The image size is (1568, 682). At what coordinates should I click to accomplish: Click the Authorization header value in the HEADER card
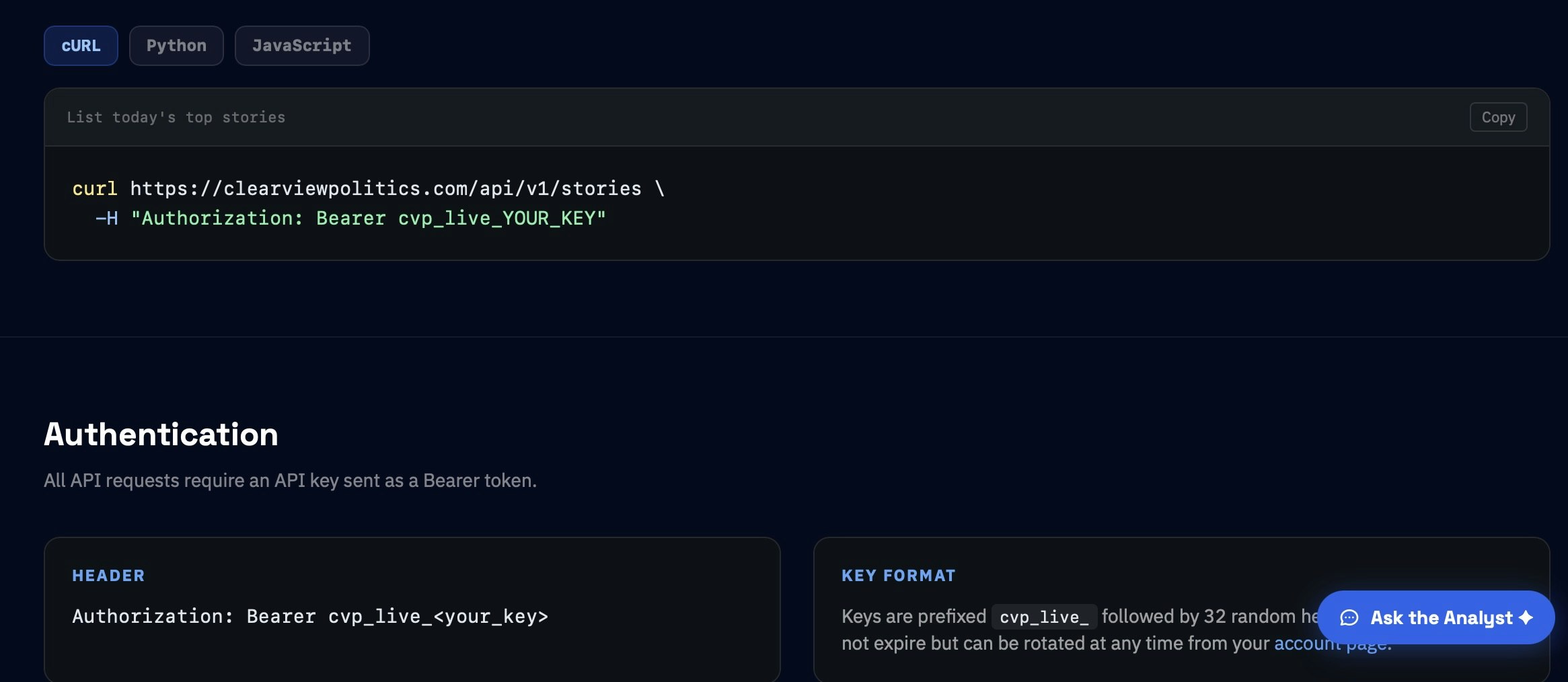click(x=310, y=617)
